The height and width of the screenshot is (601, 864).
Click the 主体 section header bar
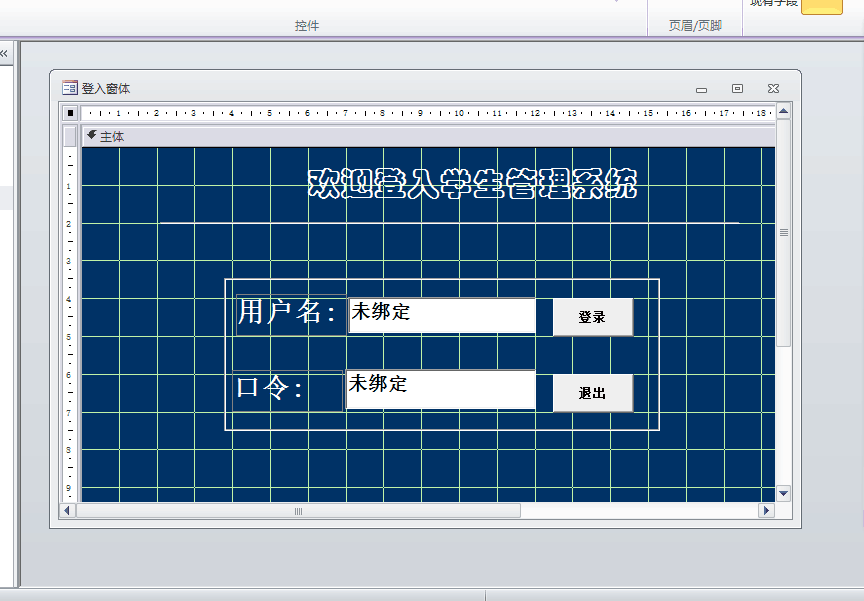(x=400, y=136)
